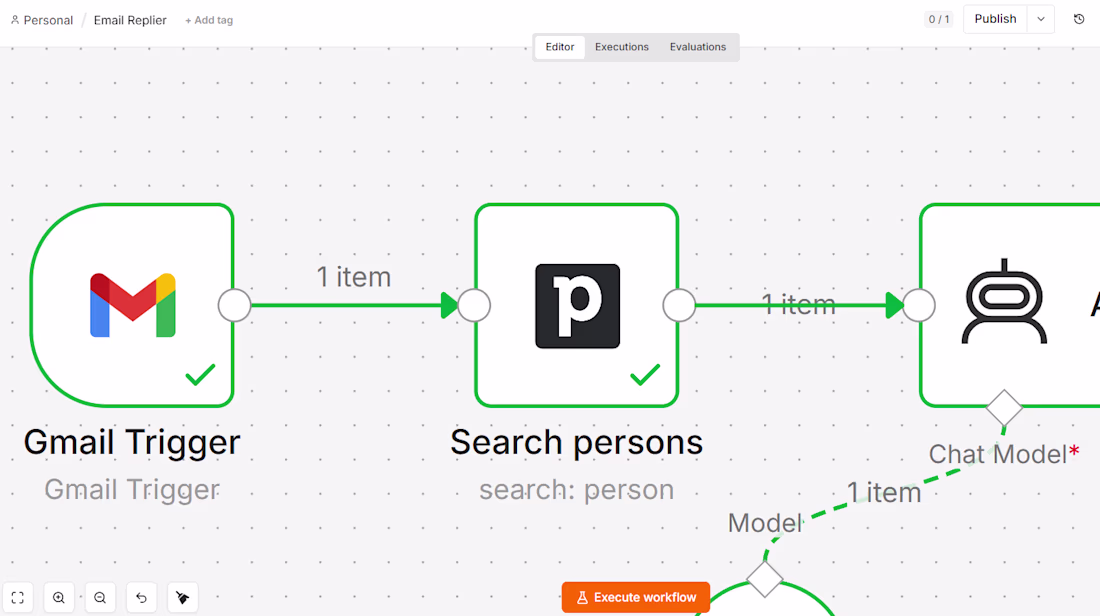Open workflow history clock icon

point(1079,19)
